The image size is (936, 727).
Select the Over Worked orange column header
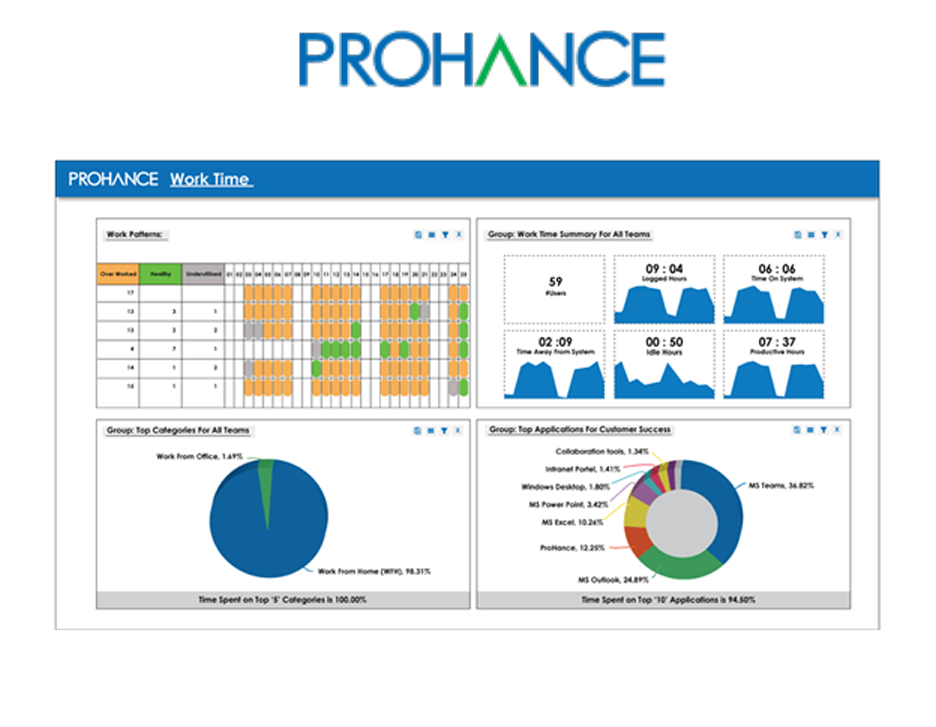coord(118,274)
